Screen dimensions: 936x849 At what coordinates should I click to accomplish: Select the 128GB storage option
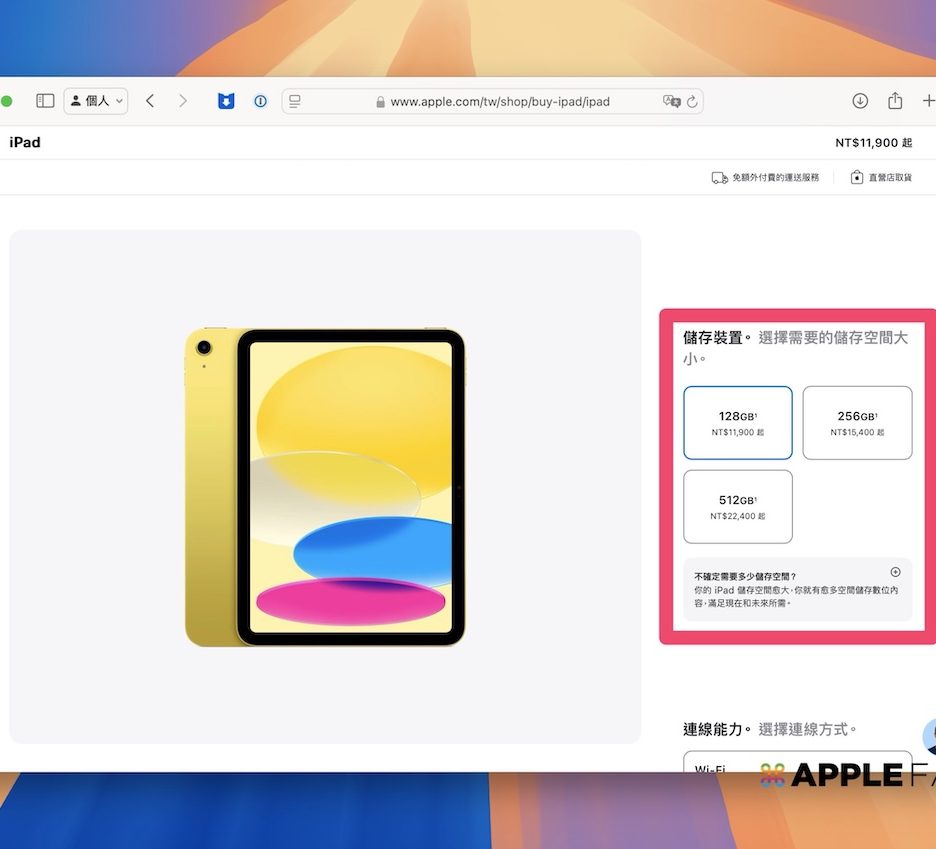[x=738, y=423]
